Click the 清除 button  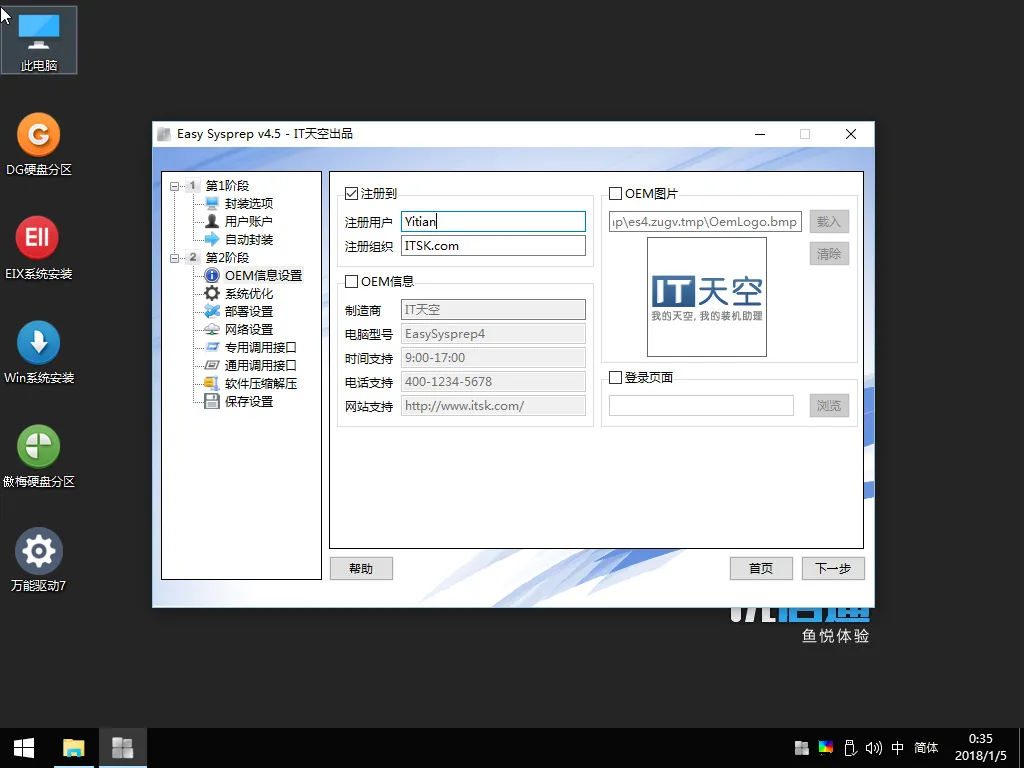coord(829,253)
